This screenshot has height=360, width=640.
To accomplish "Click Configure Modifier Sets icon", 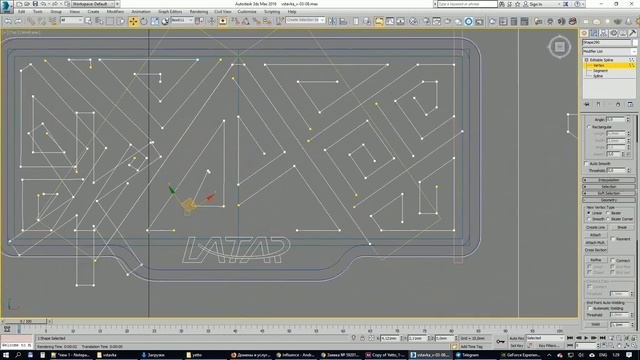I will [x=630, y=104].
